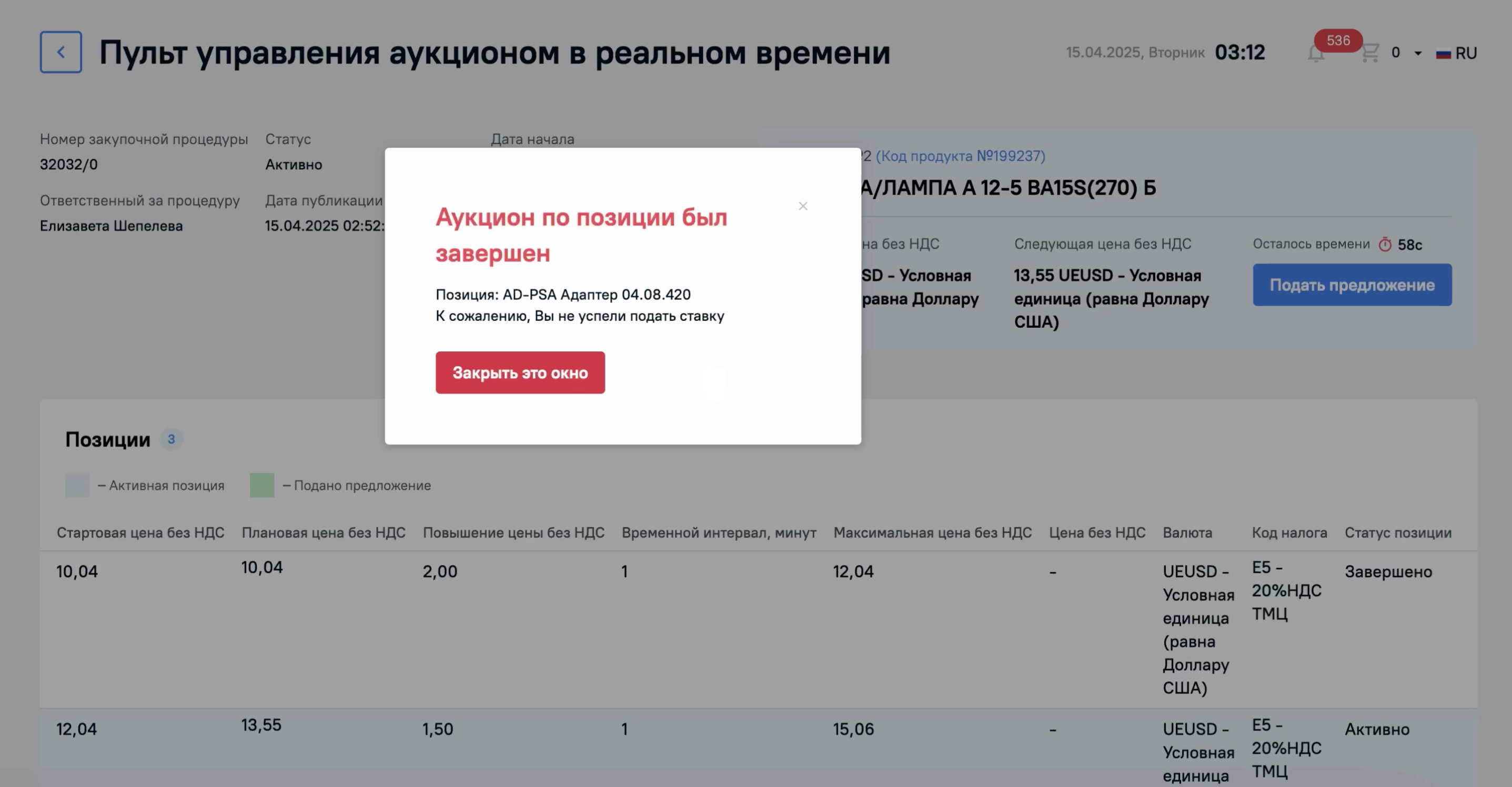
Task: Click 'Повышение цены без НДС' column header
Action: [x=513, y=533]
